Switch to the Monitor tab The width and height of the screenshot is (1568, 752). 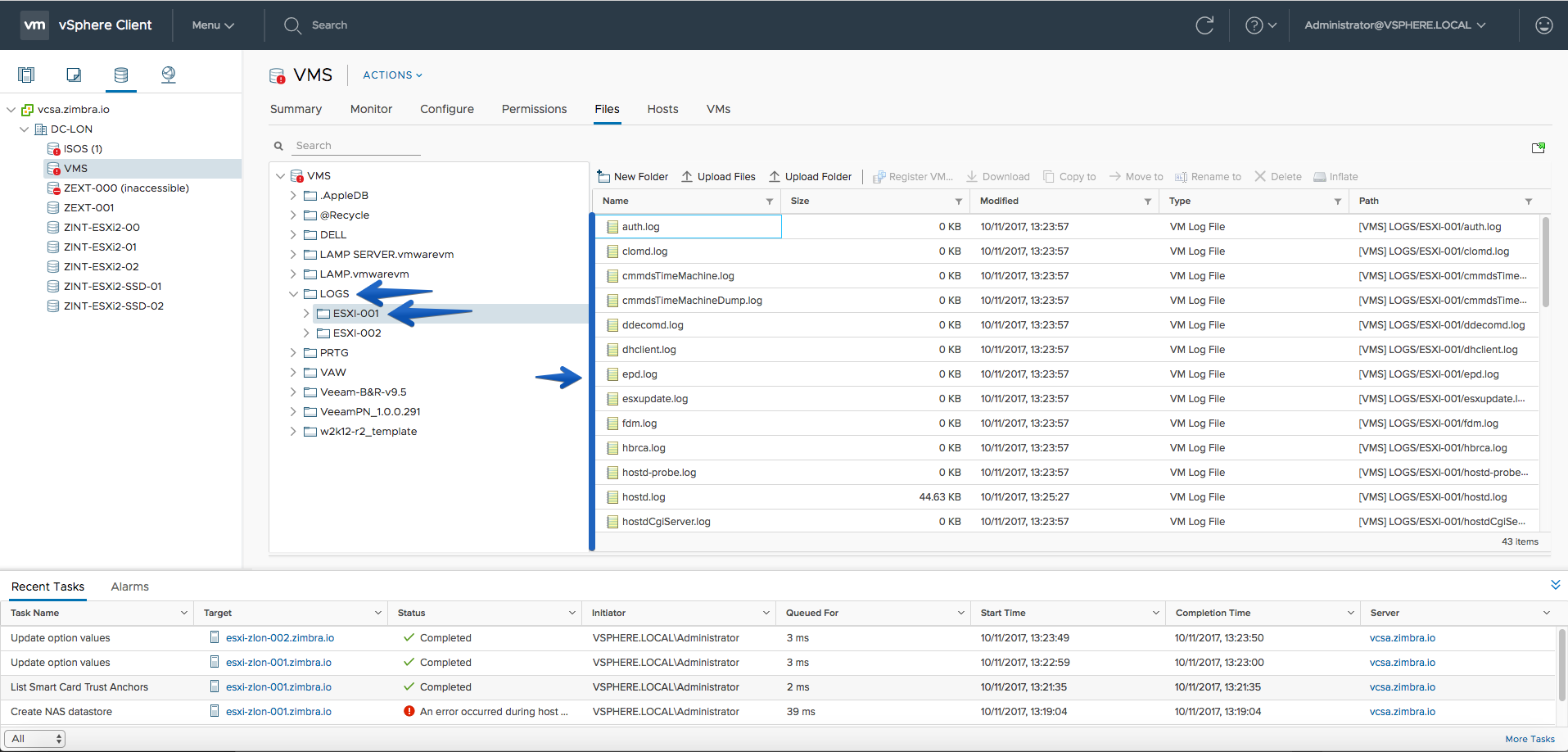pyautogui.click(x=371, y=110)
